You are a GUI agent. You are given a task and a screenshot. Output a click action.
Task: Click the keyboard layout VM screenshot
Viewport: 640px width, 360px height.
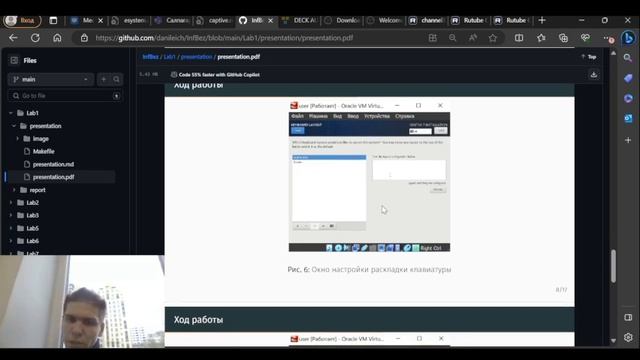[x=369, y=176]
